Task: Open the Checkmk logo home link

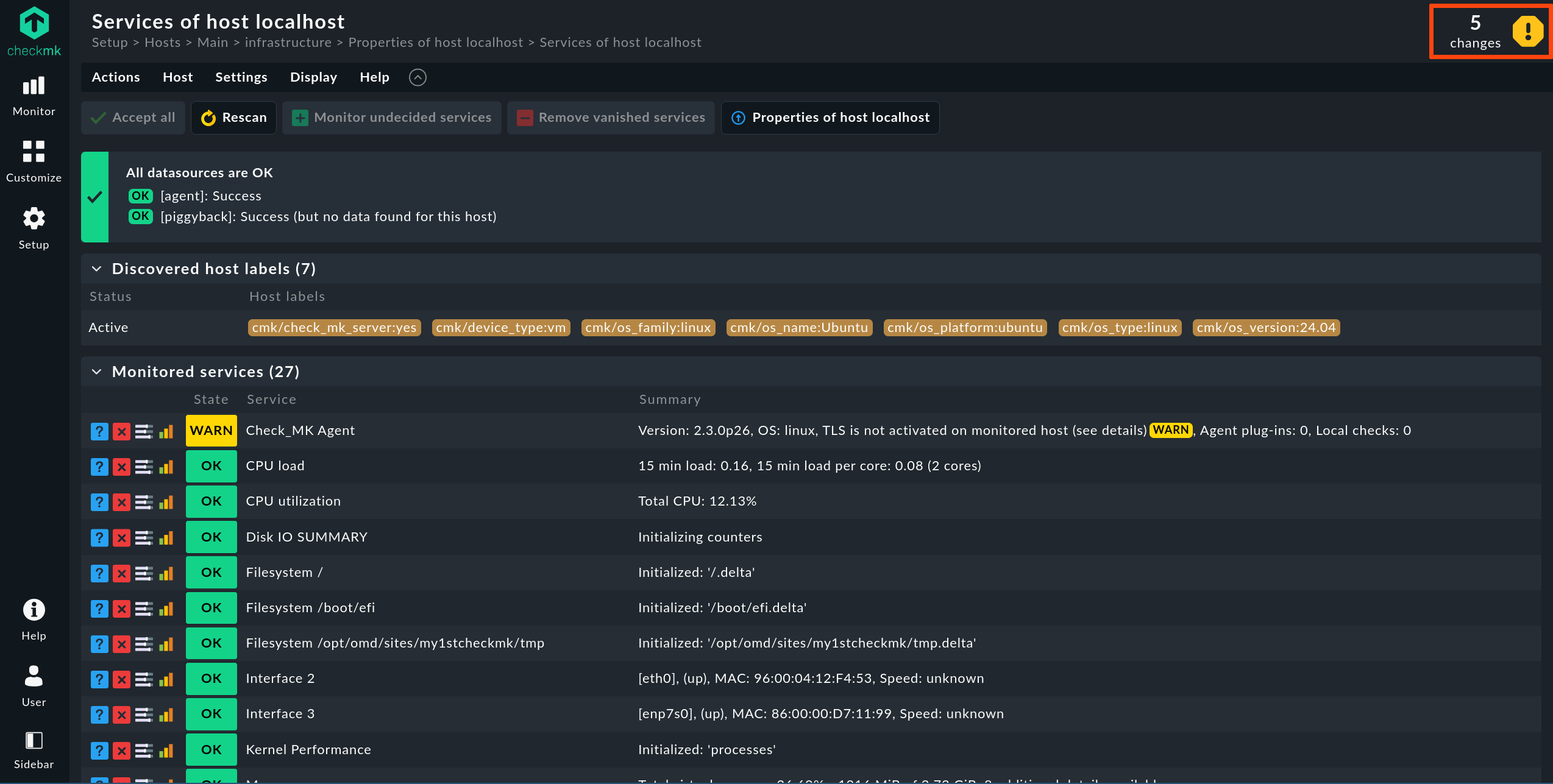Action: (x=34, y=32)
